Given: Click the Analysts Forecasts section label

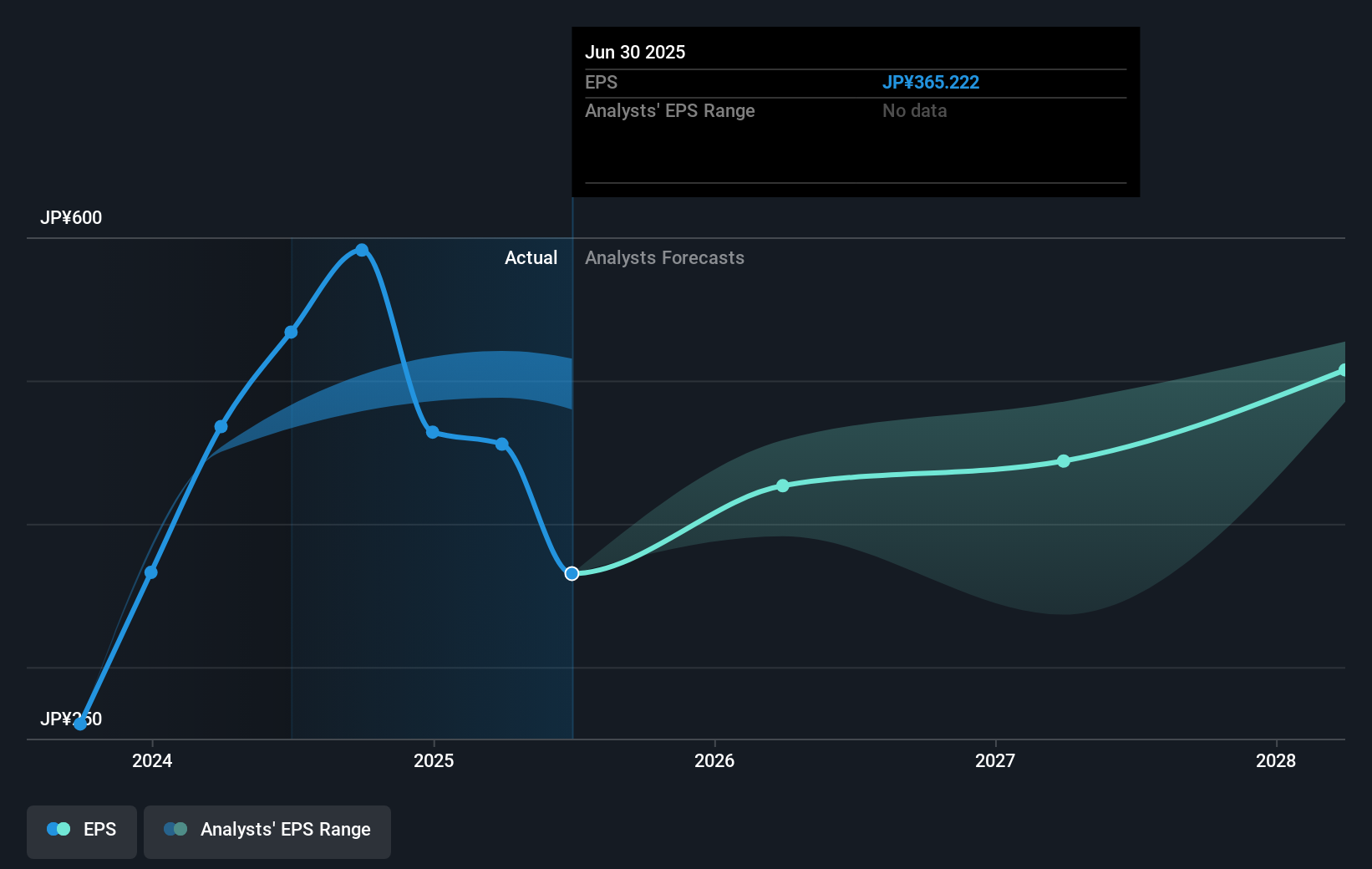Looking at the screenshot, I should click(x=664, y=257).
